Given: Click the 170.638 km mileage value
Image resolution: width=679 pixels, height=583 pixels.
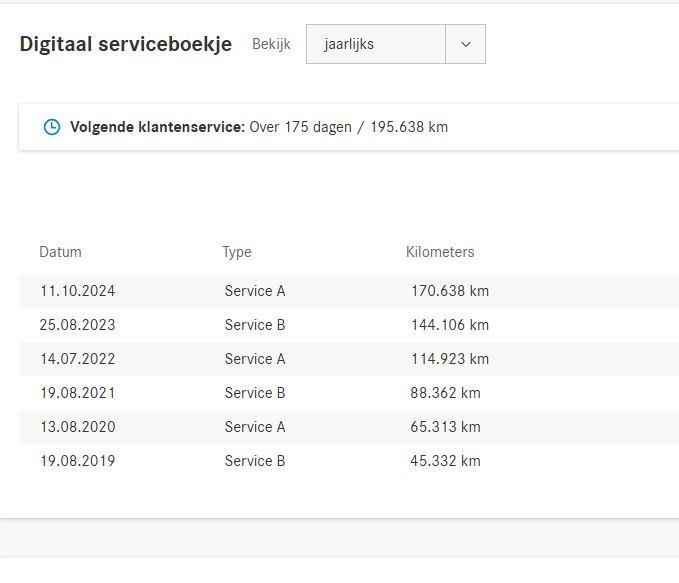Looking at the screenshot, I should click(x=450, y=291).
